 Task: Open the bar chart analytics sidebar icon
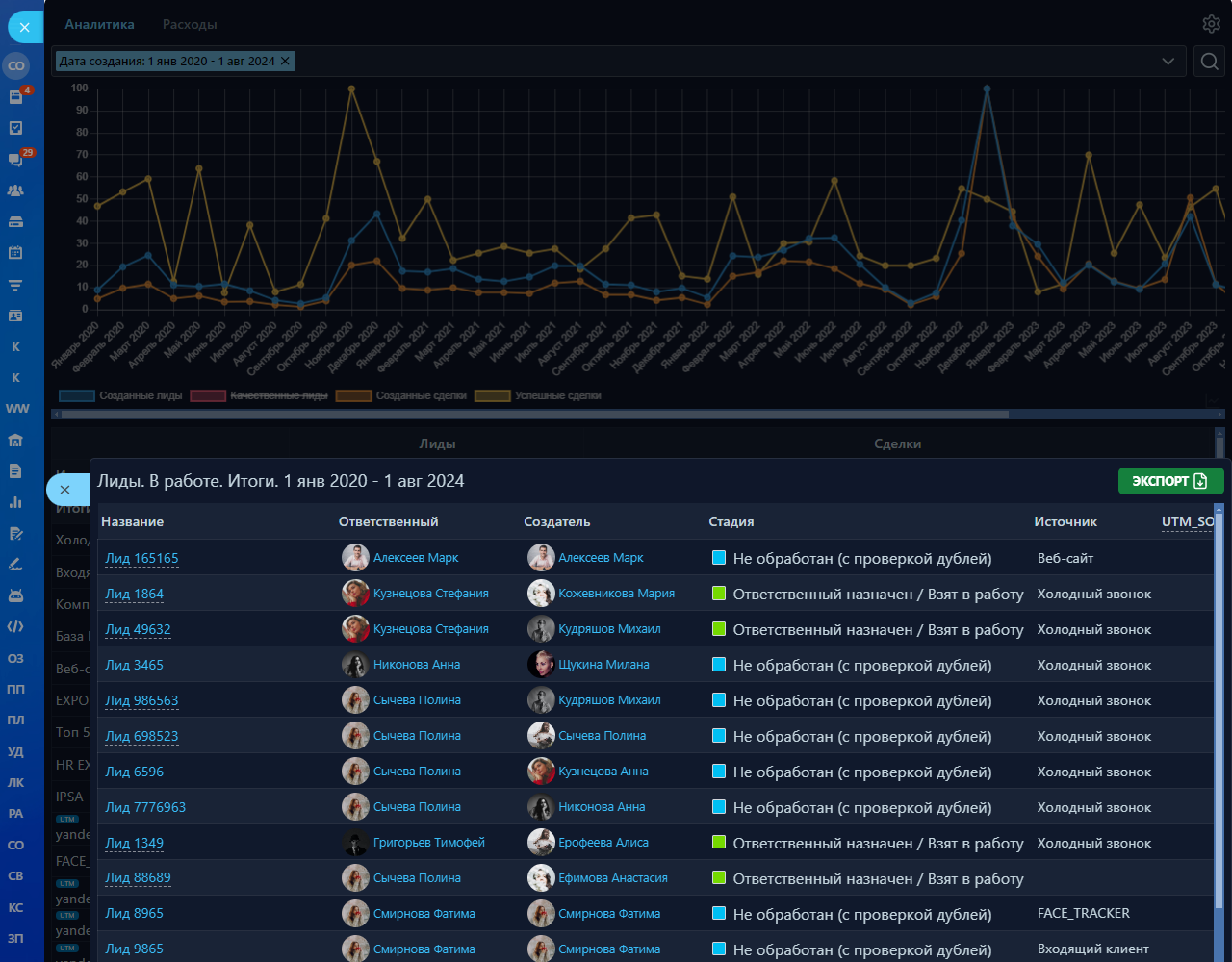(15, 502)
